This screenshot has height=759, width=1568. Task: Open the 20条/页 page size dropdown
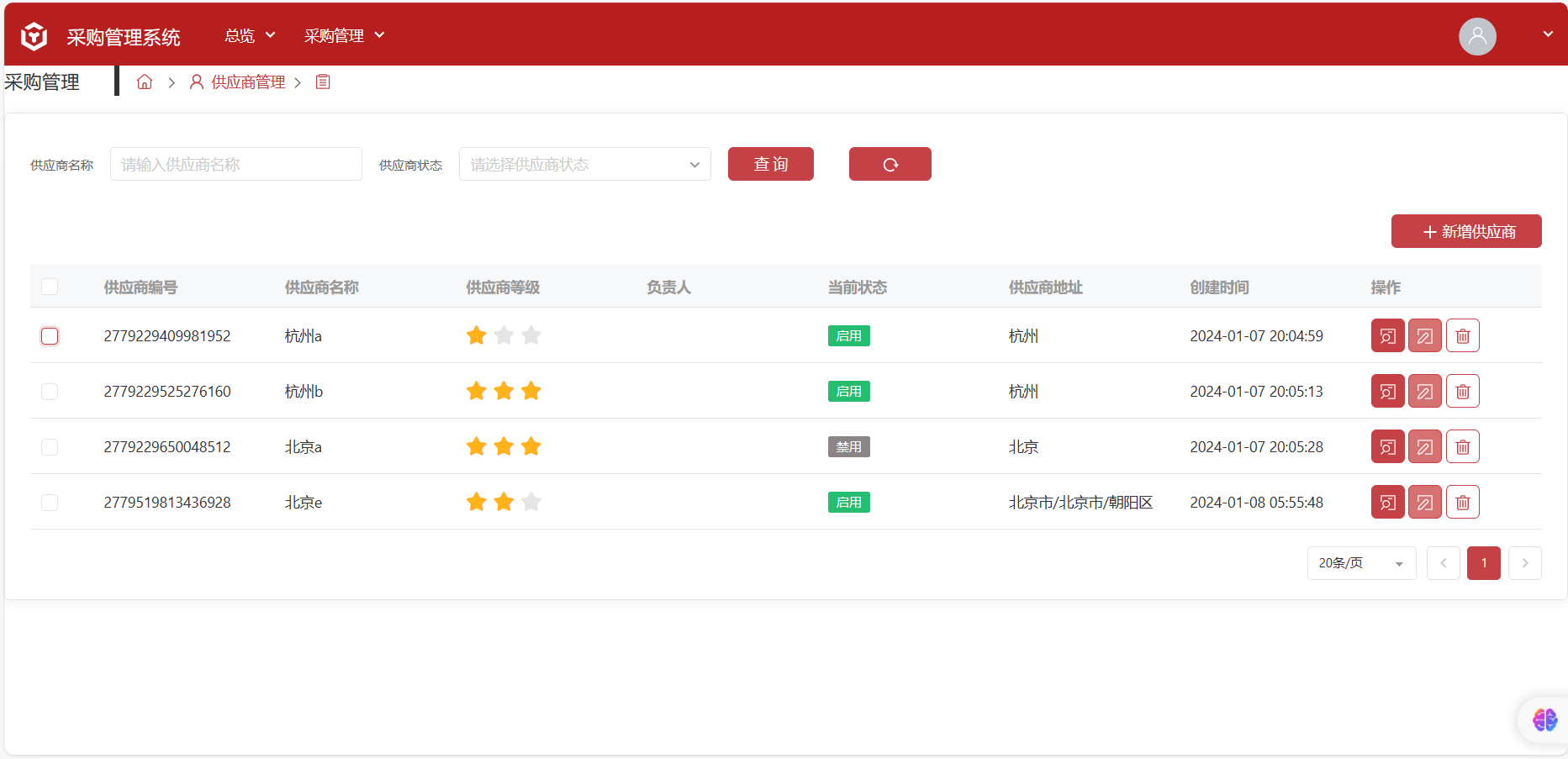1362,563
